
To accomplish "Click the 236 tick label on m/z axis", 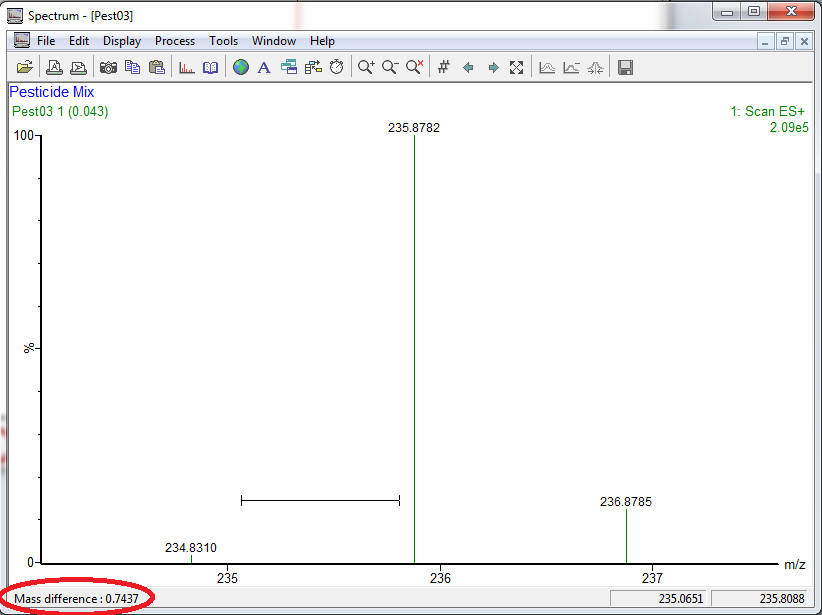I will tap(440, 578).
